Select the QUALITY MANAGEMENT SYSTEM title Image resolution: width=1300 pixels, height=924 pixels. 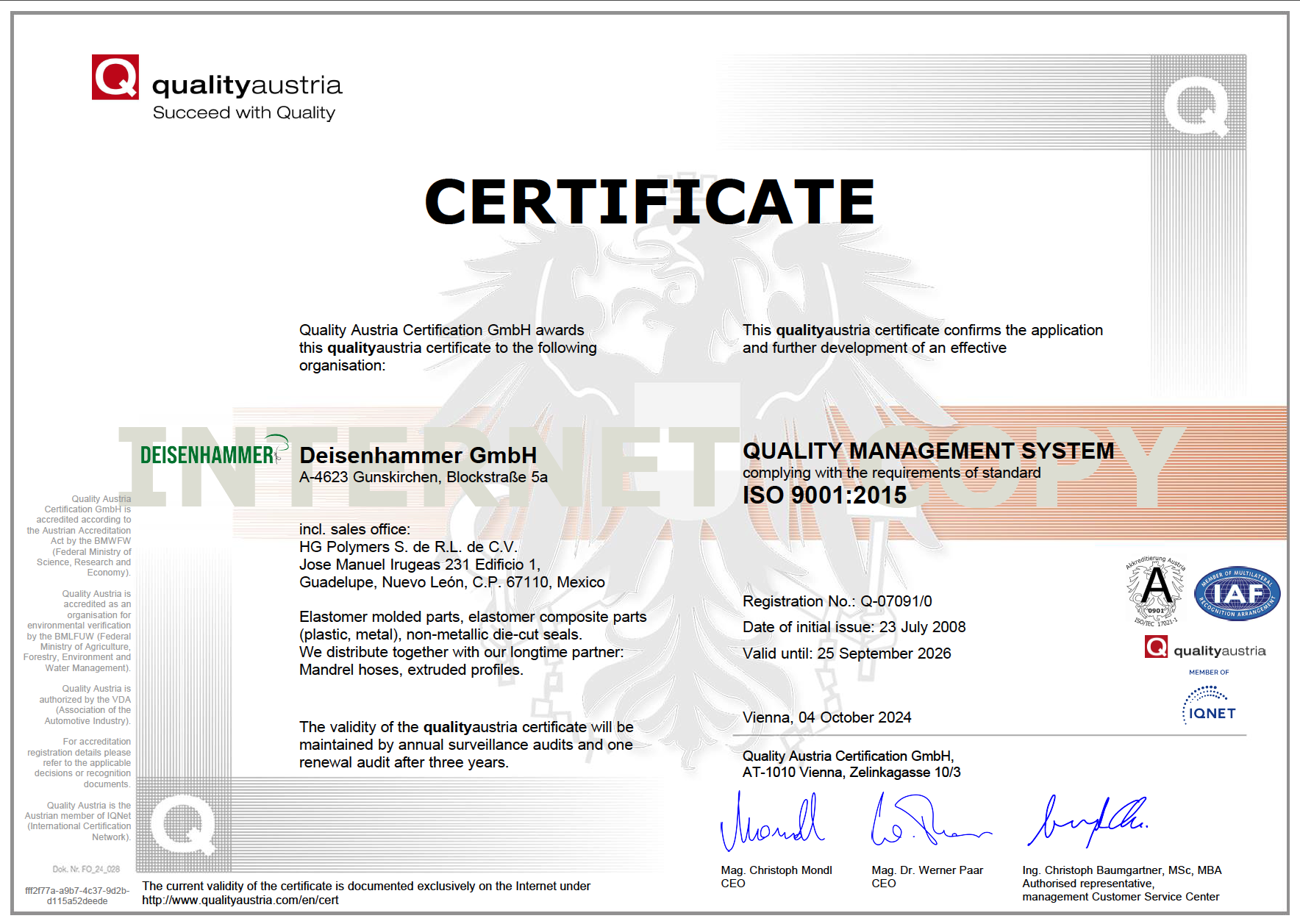pos(929,451)
